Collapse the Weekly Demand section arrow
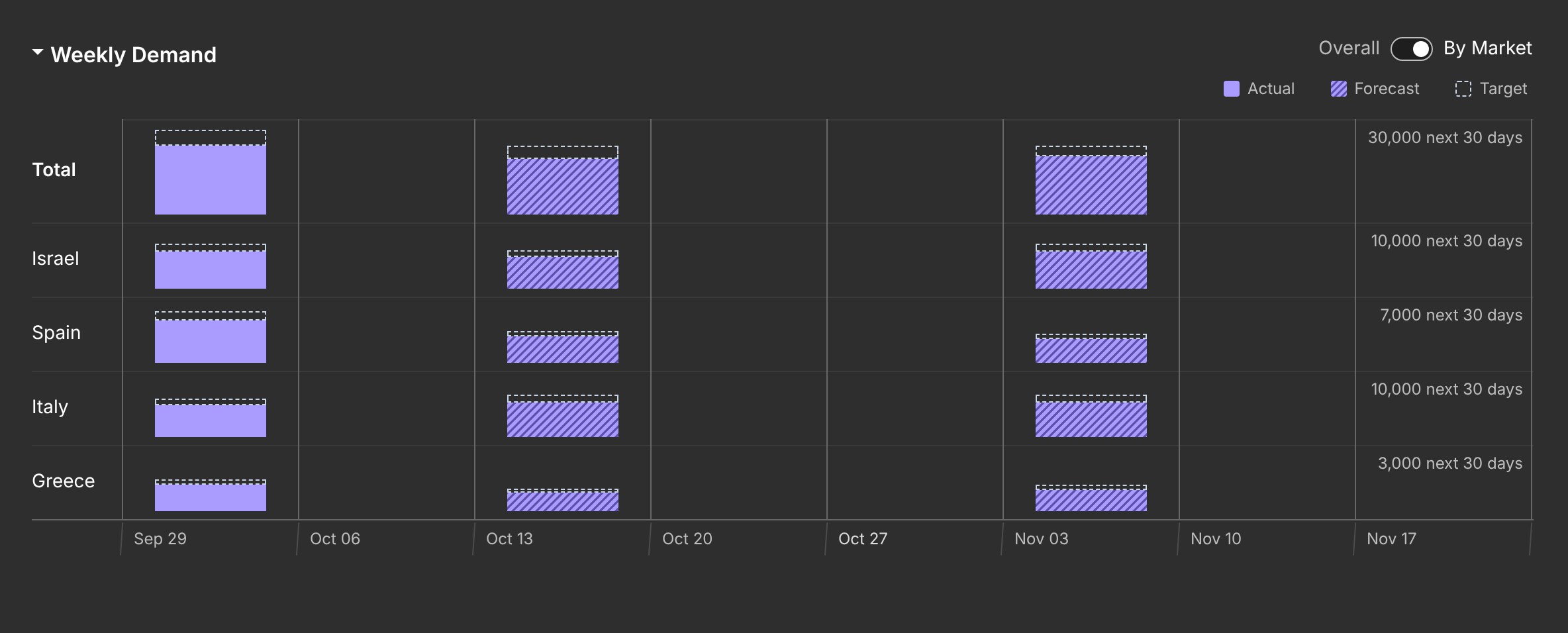The height and width of the screenshot is (633, 1568). [38, 52]
